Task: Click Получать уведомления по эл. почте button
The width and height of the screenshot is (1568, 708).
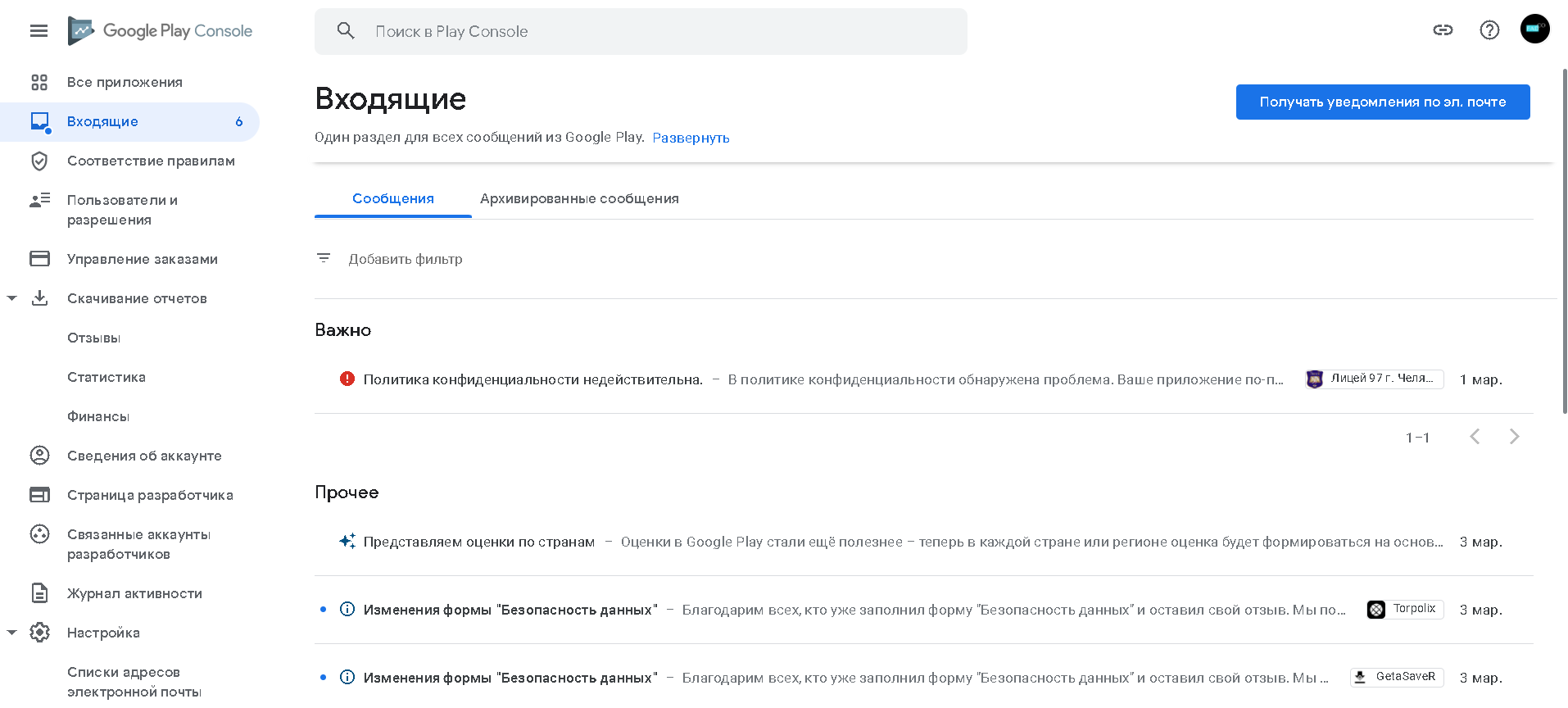Action: pyautogui.click(x=1383, y=102)
